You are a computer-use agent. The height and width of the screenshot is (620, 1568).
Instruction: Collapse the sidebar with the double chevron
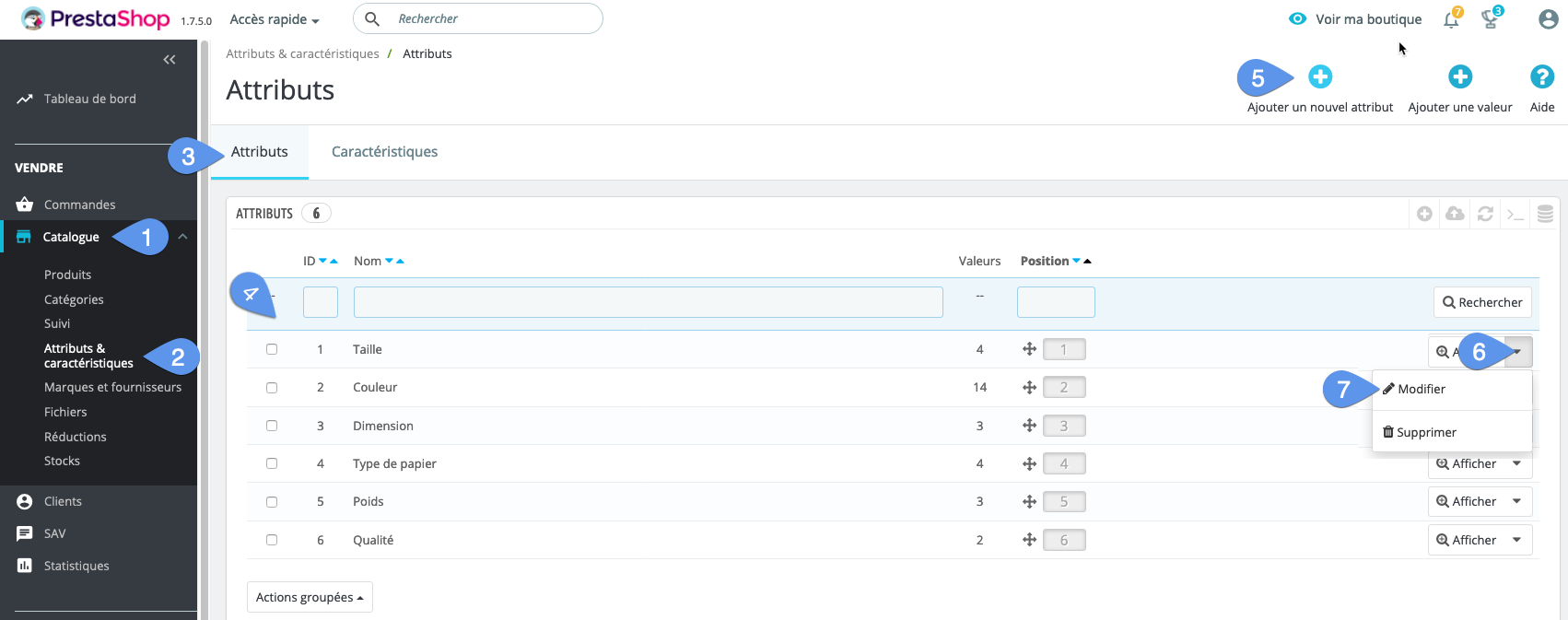tap(170, 60)
